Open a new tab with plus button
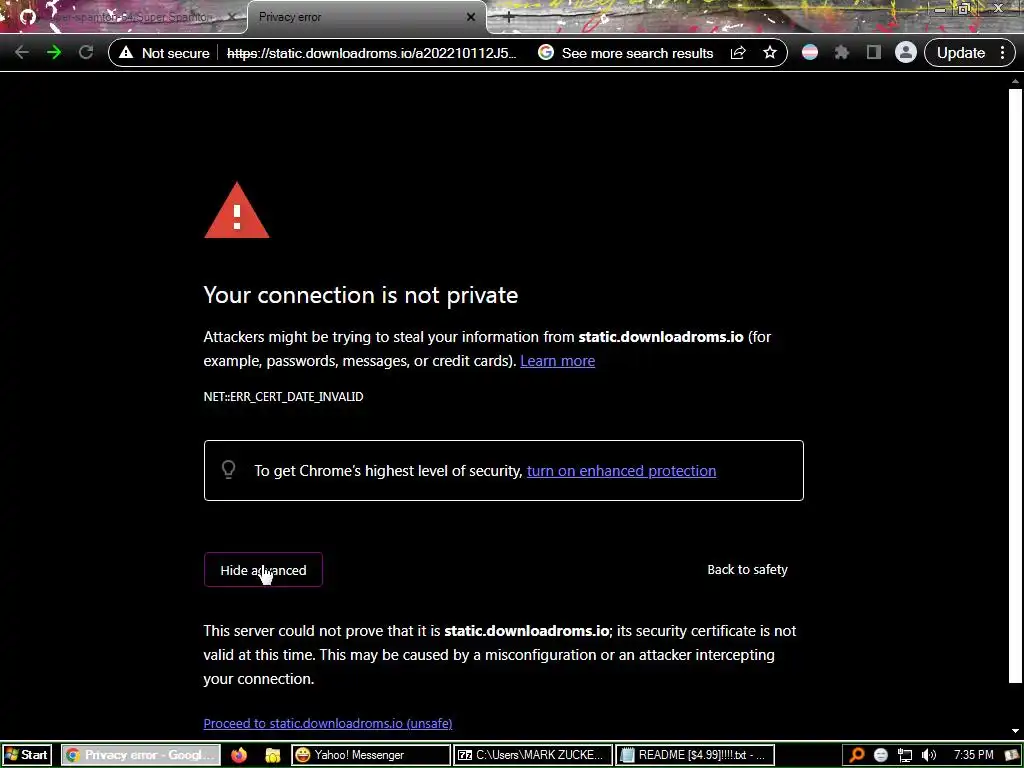The image size is (1024, 768). click(509, 18)
